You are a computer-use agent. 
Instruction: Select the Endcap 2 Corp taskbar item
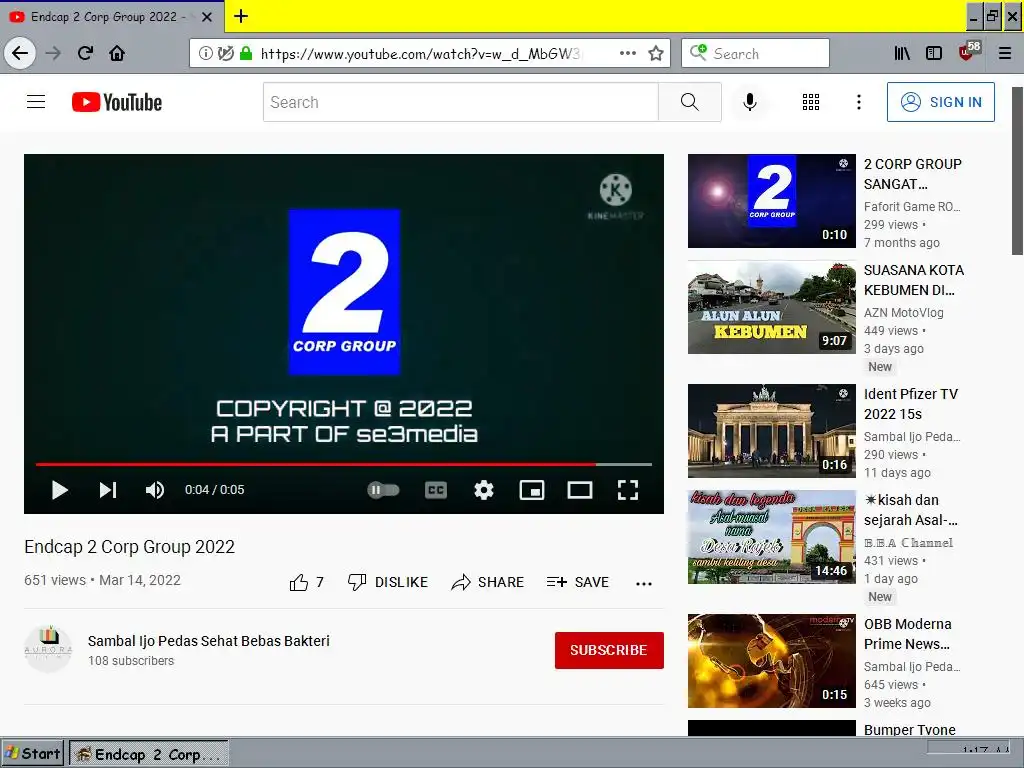click(149, 754)
